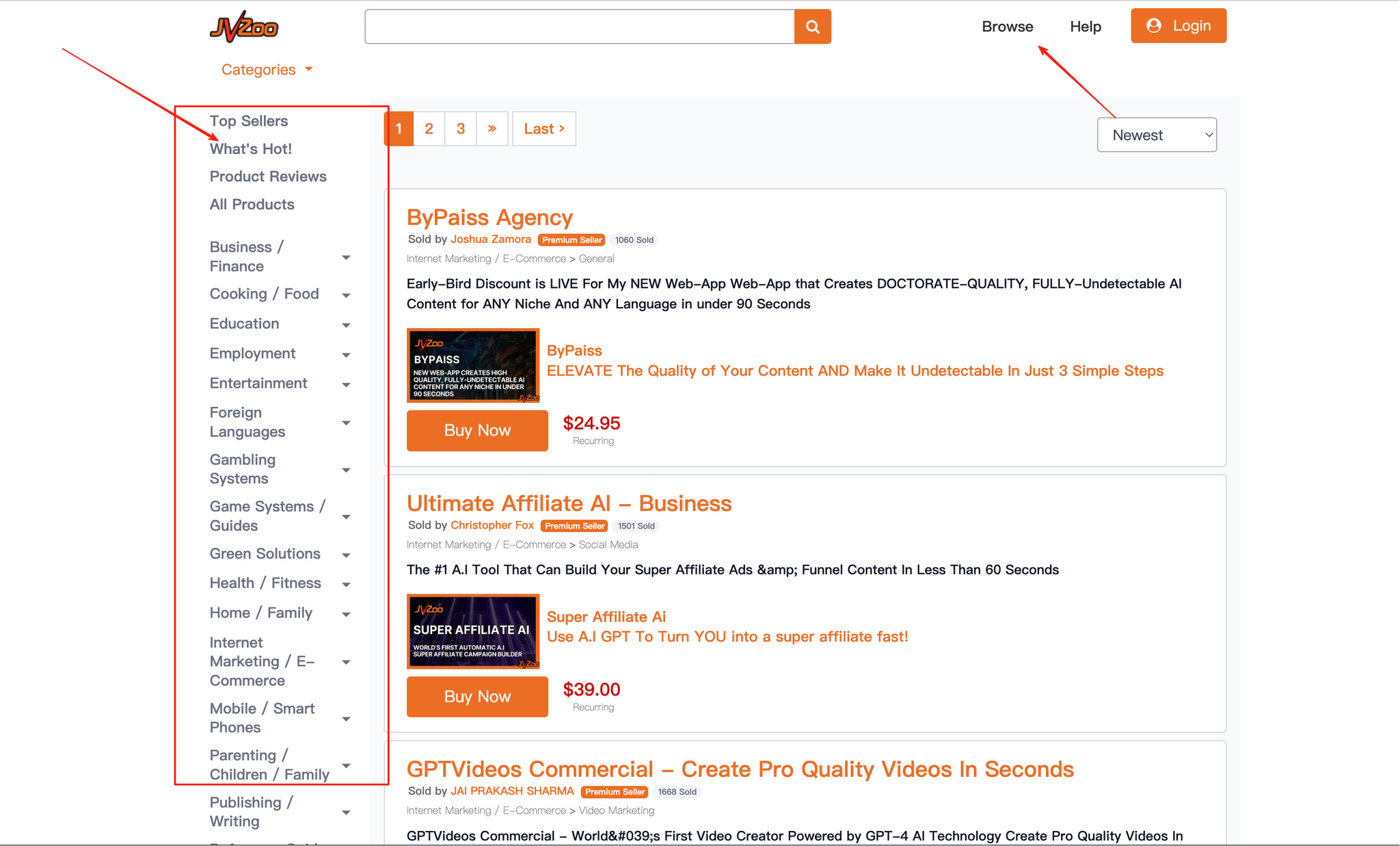Go to page 2 of results
The height and width of the screenshot is (846, 1400).
click(x=429, y=129)
